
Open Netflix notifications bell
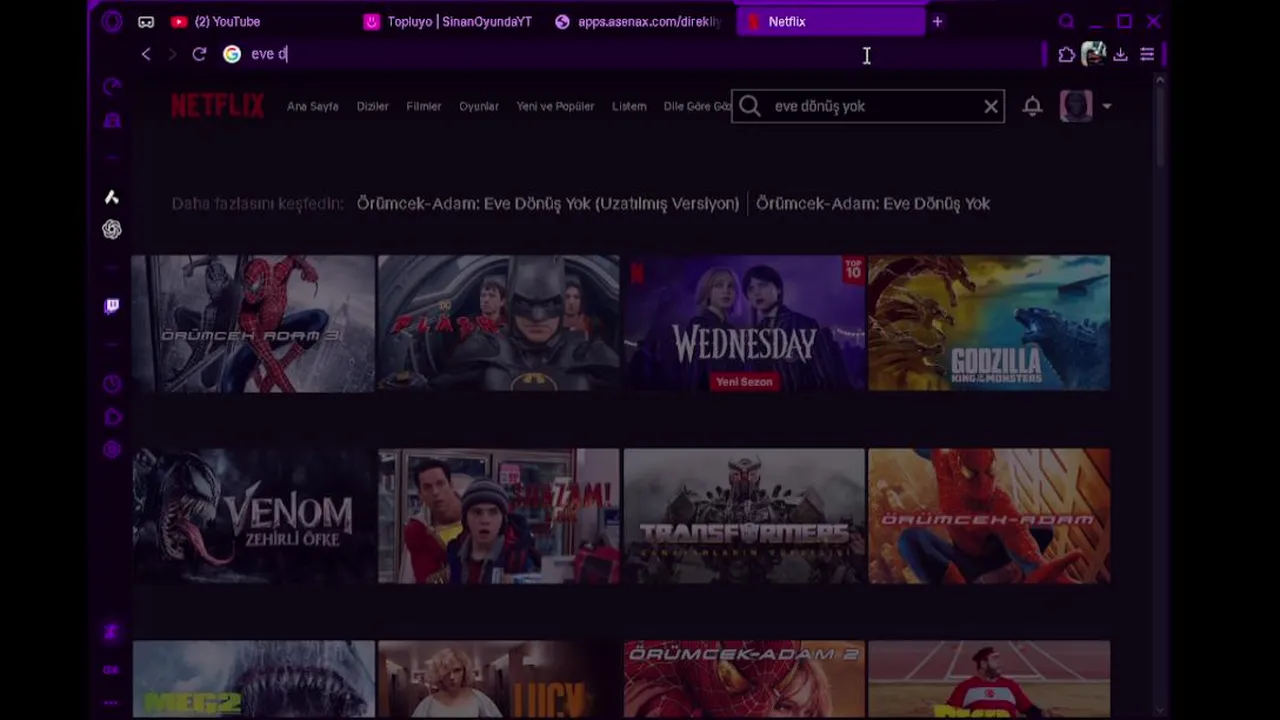click(x=1032, y=106)
